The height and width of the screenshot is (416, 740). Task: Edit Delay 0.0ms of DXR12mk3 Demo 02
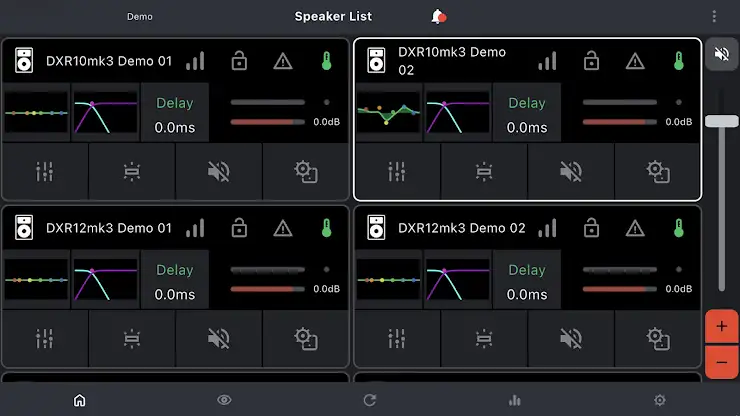click(x=527, y=282)
